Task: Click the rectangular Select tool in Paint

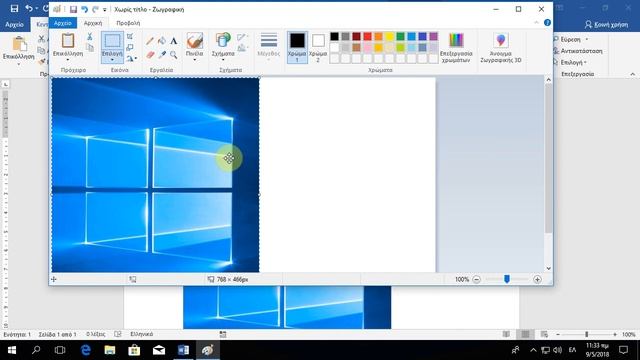Action: 112,41
